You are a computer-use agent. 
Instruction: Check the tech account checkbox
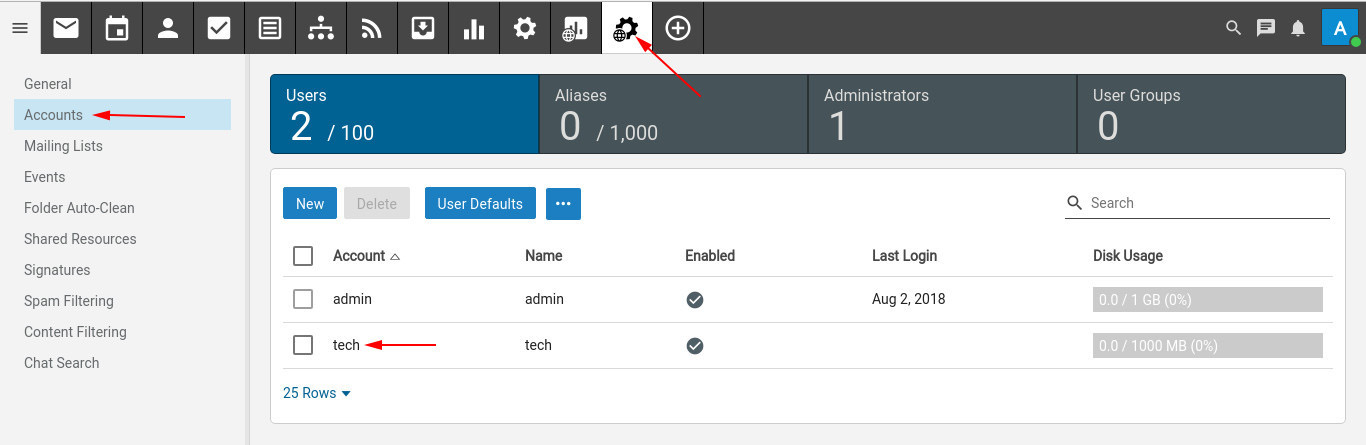click(x=303, y=345)
